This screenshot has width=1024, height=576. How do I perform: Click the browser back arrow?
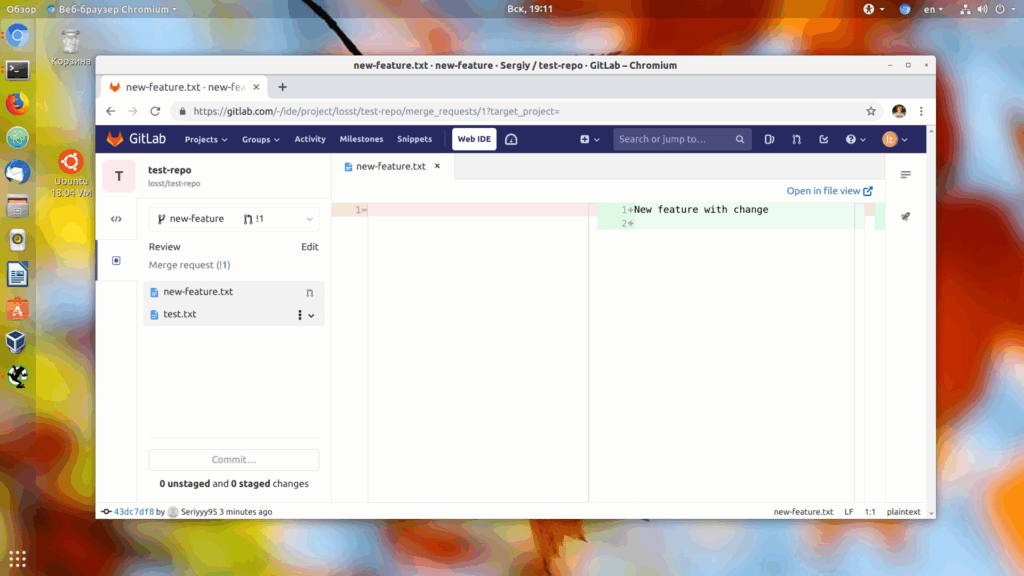(x=110, y=111)
